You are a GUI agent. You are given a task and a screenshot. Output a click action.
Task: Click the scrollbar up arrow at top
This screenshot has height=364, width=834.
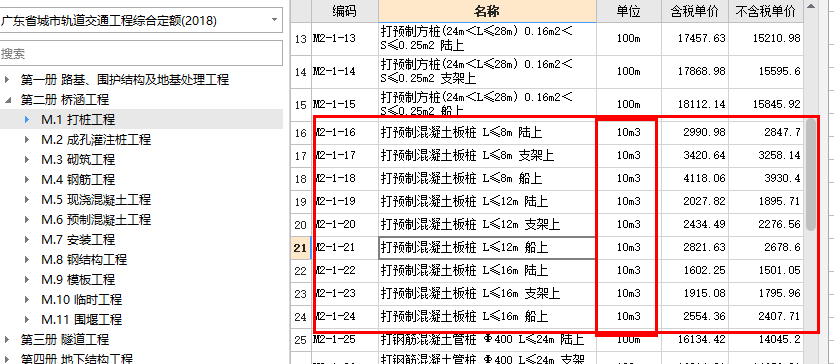pyautogui.click(x=810, y=6)
